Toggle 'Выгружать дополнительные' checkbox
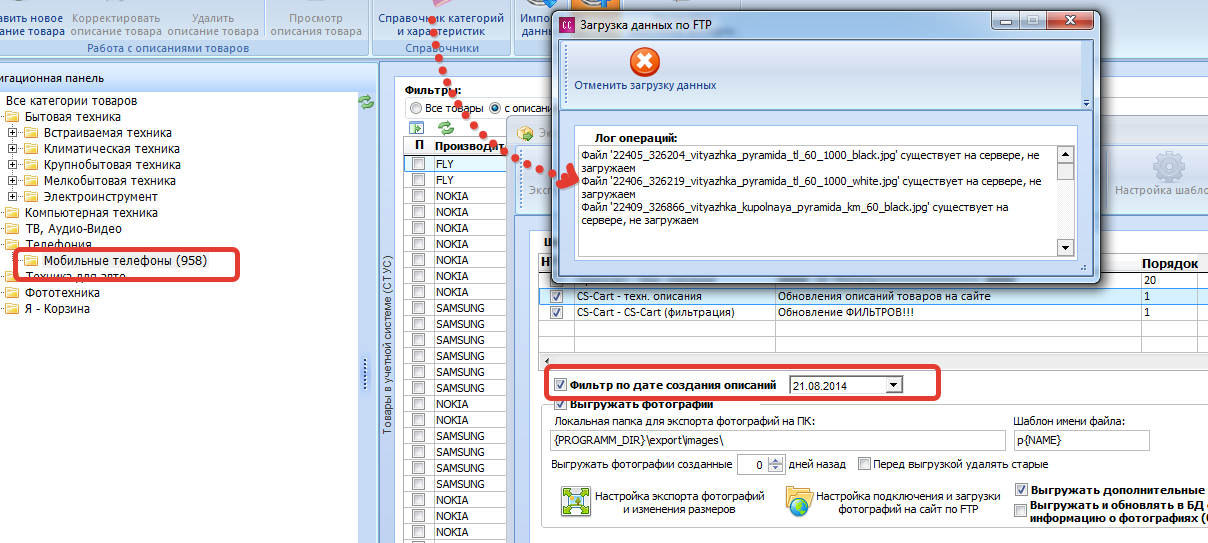Viewport: 1208px width, 543px height. [x=1021, y=491]
